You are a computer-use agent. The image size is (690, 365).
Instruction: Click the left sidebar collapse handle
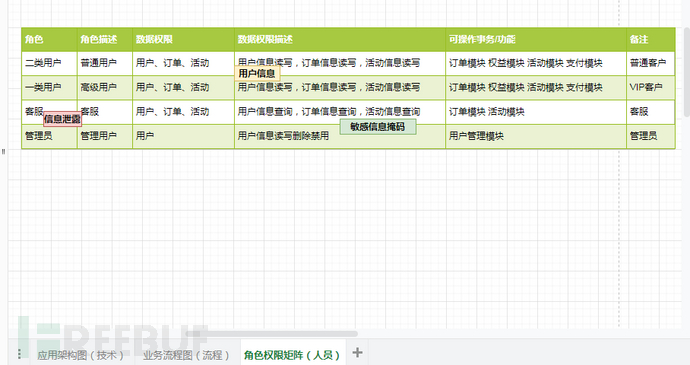(x=4, y=151)
